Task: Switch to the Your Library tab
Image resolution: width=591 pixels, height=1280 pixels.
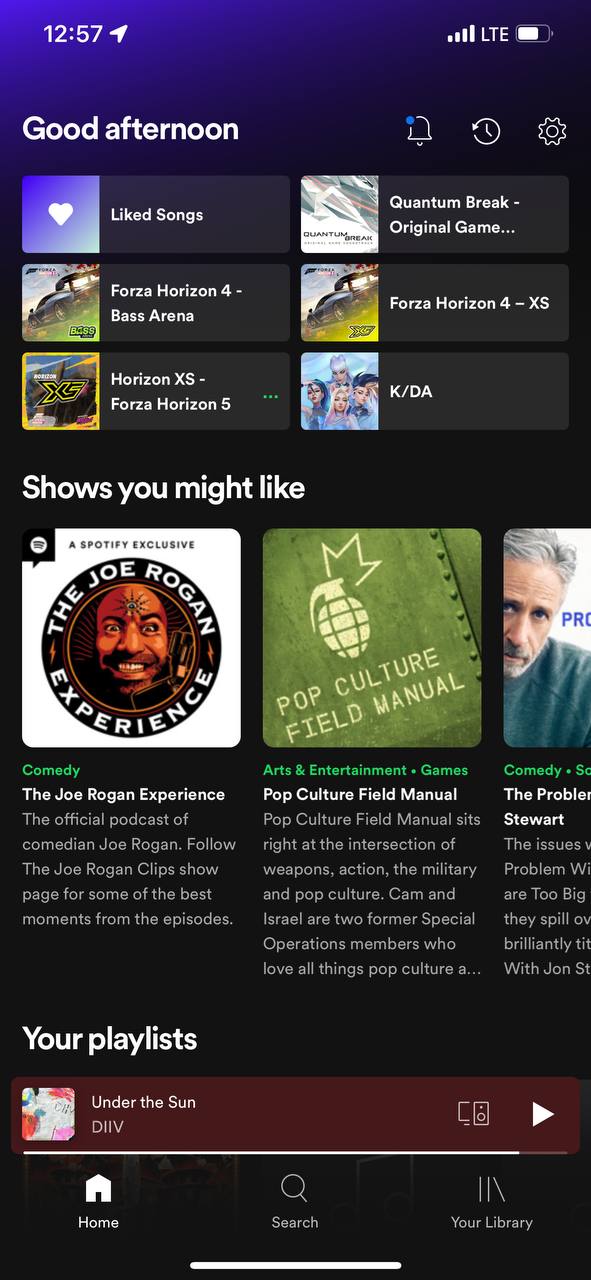Action: 491,1202
